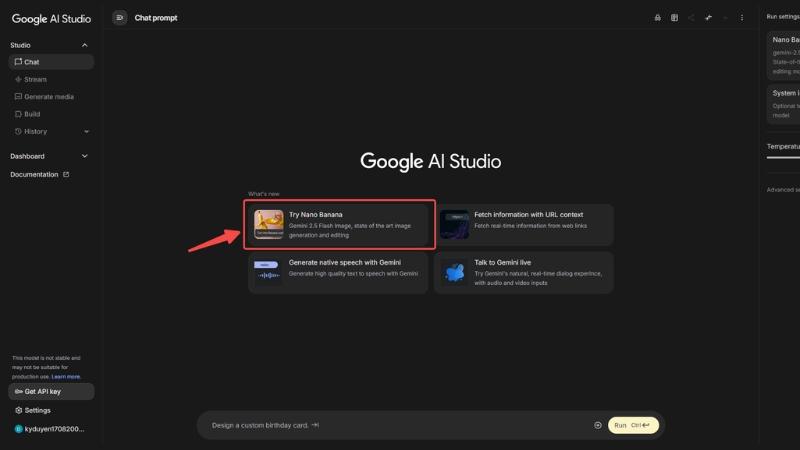The height and width of the screenshot is (450, 800).
Task: Collapse the Studio section chevron
Action: point(85,45)
